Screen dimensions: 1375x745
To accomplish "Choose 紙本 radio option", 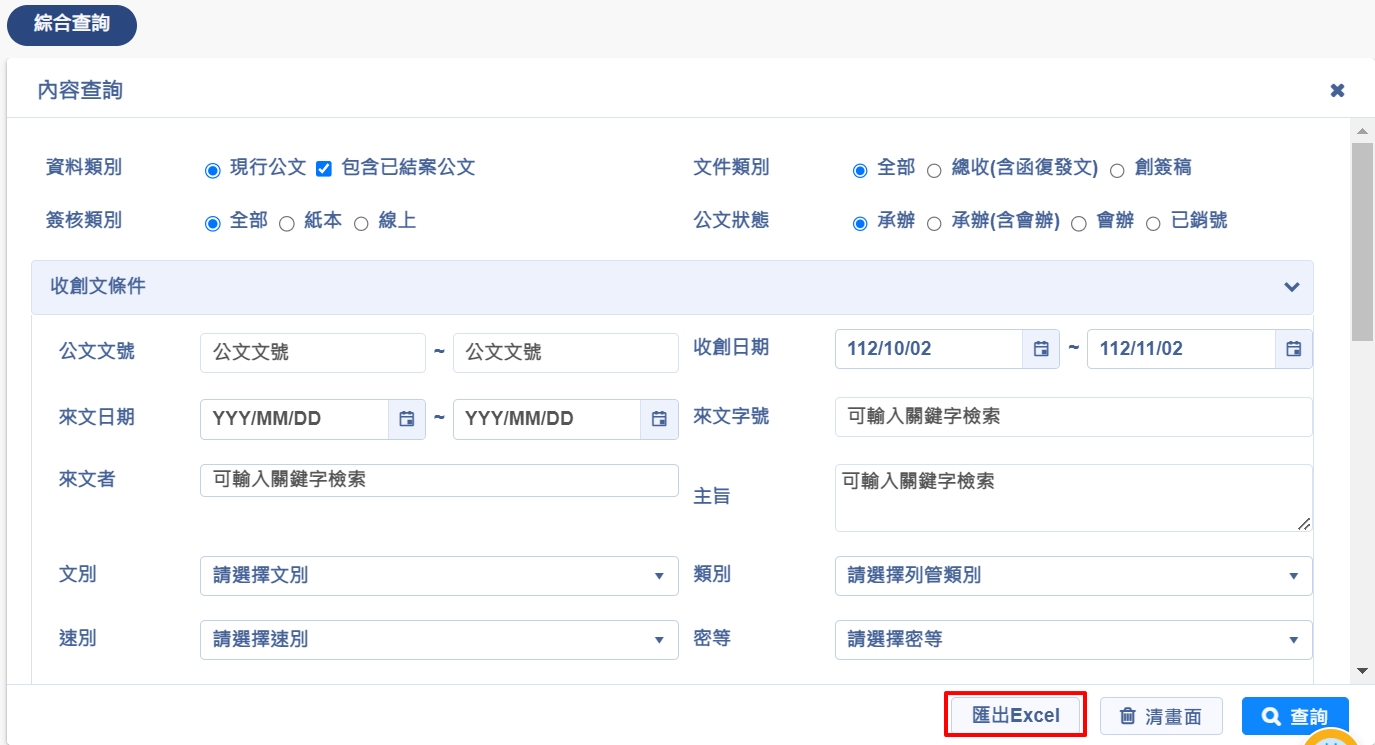I will click(x=286, y=224).
